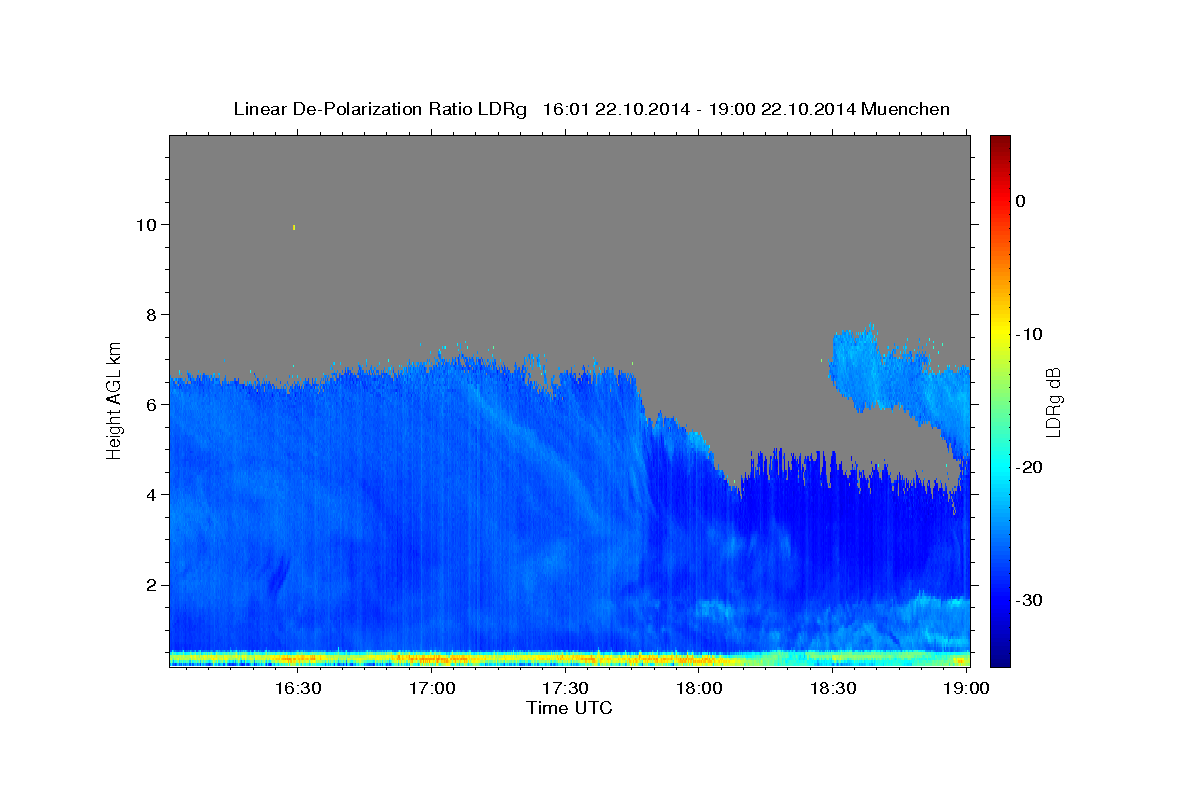The width and height of the screenshot is (1200, 800).
Task: Click the 16:30 time tick label
Action: tap(298, 688)
